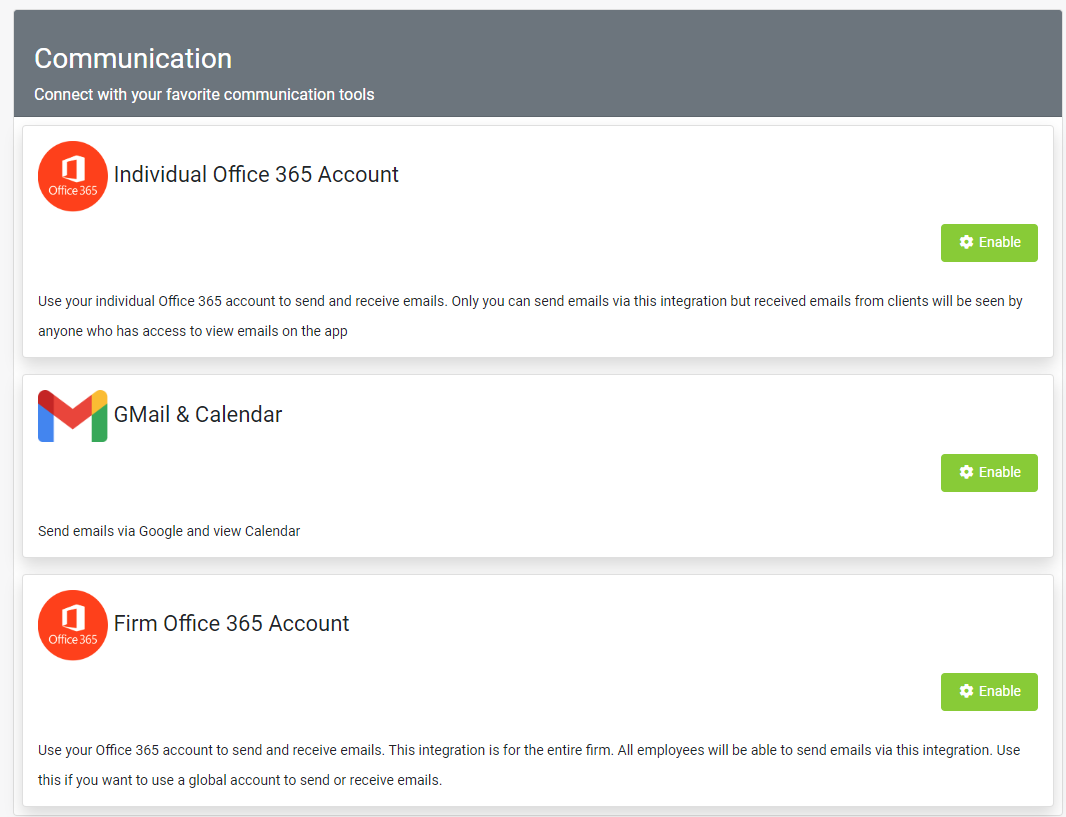
Task: Select the Individual Office 365 Account heading
Action: pyautogui.click(x=256, y=175)
